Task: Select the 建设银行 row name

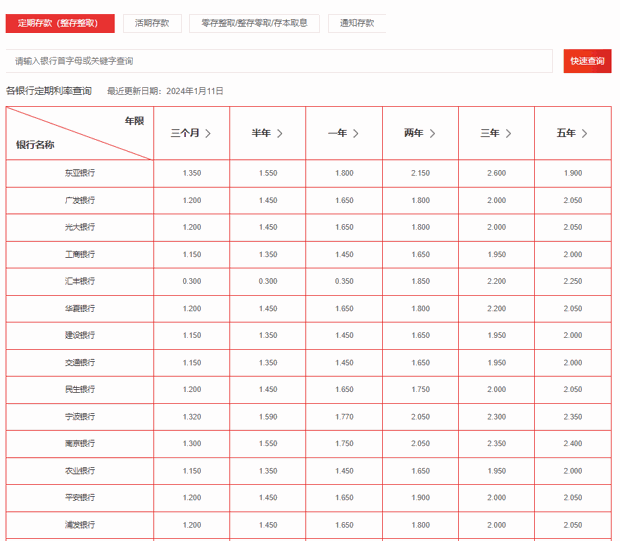Action: (80, 335)
